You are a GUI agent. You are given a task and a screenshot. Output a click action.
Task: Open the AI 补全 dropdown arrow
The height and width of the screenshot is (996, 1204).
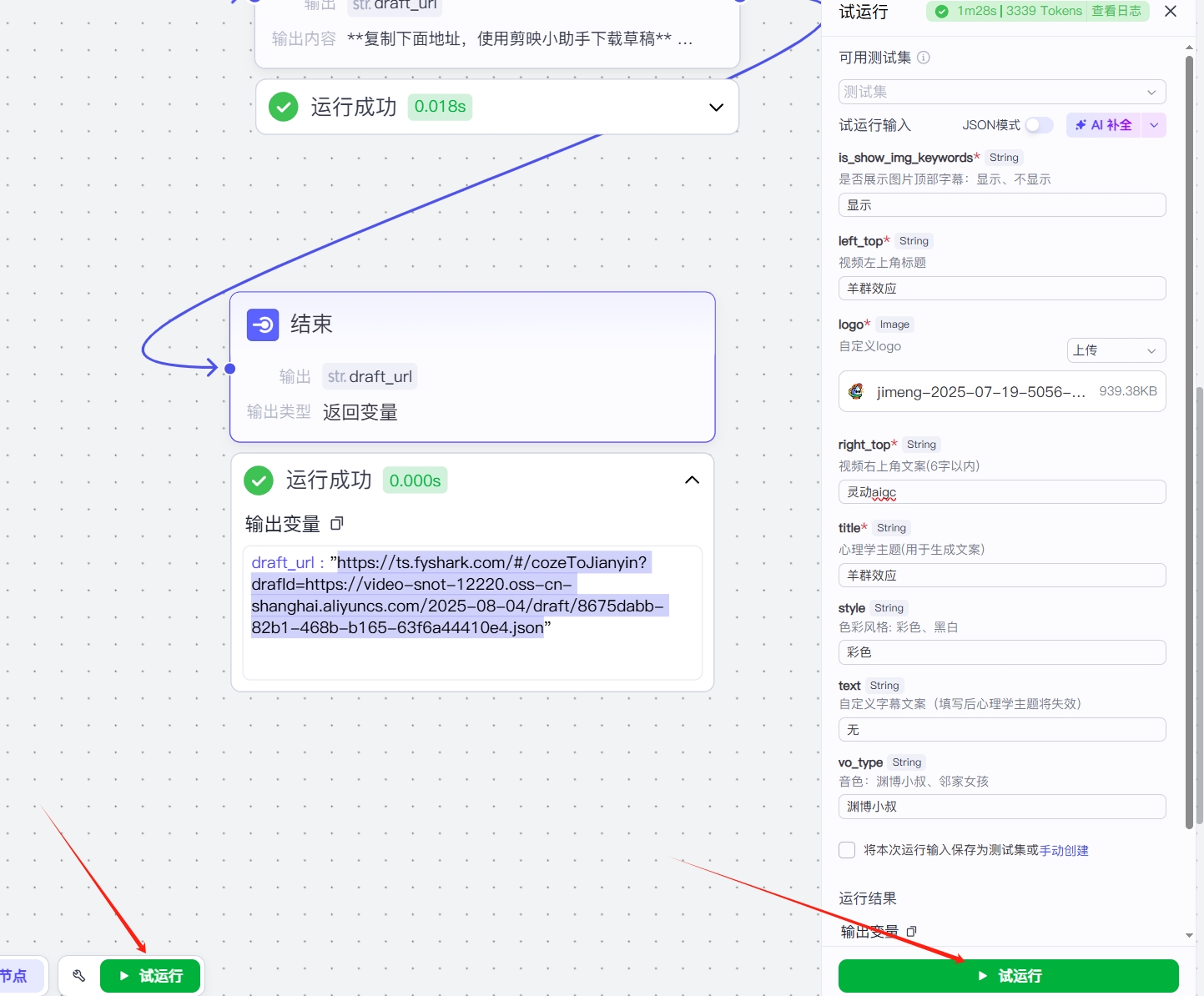1154,125
